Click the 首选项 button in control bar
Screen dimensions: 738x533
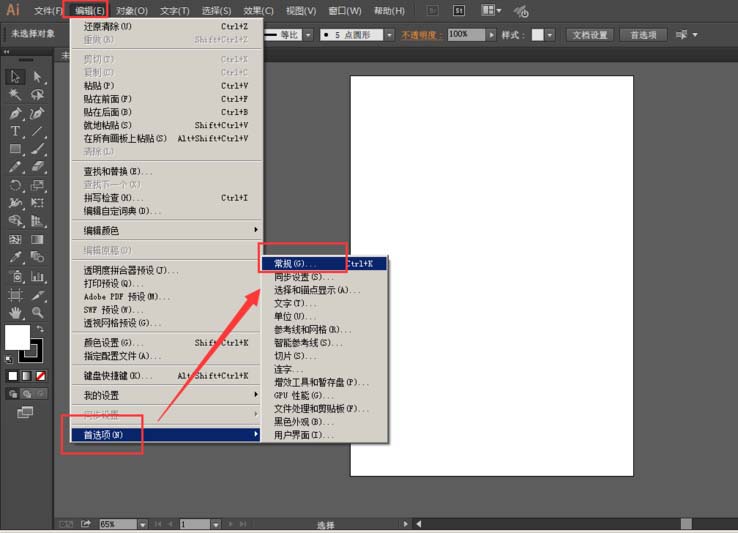pyautogui.click(x=643, y=34)
